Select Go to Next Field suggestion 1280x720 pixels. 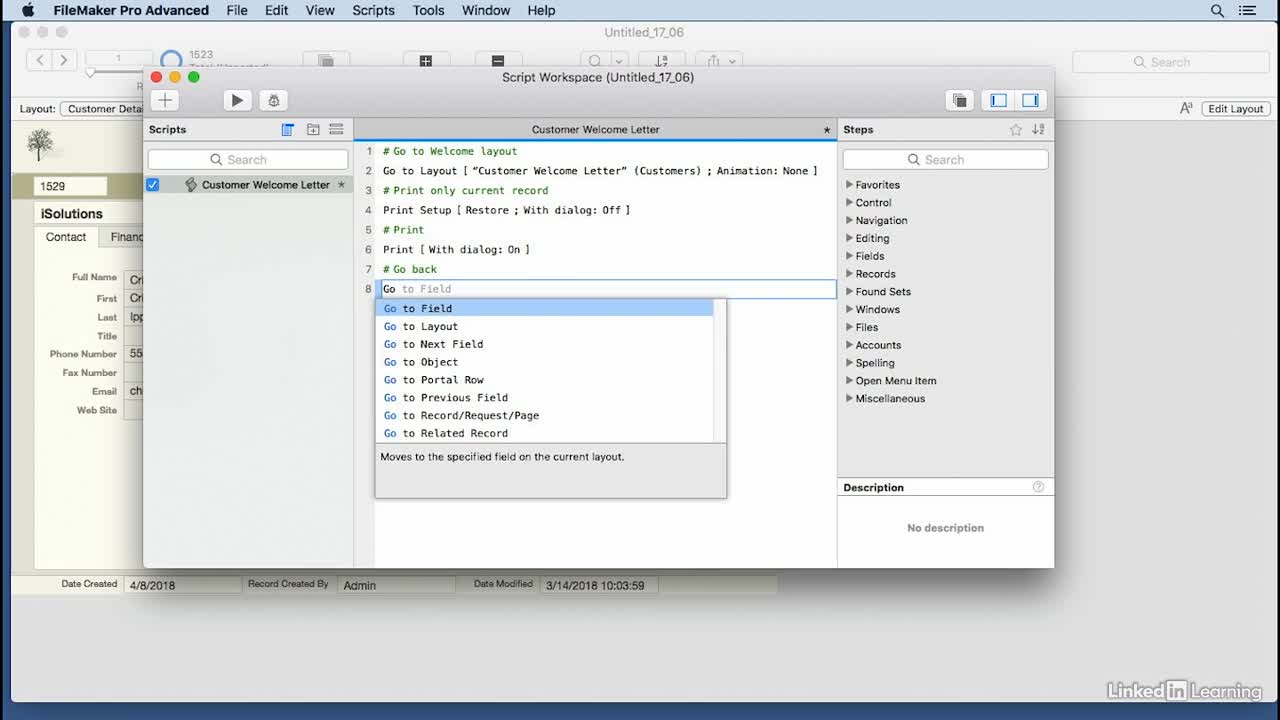click(545, 344)
